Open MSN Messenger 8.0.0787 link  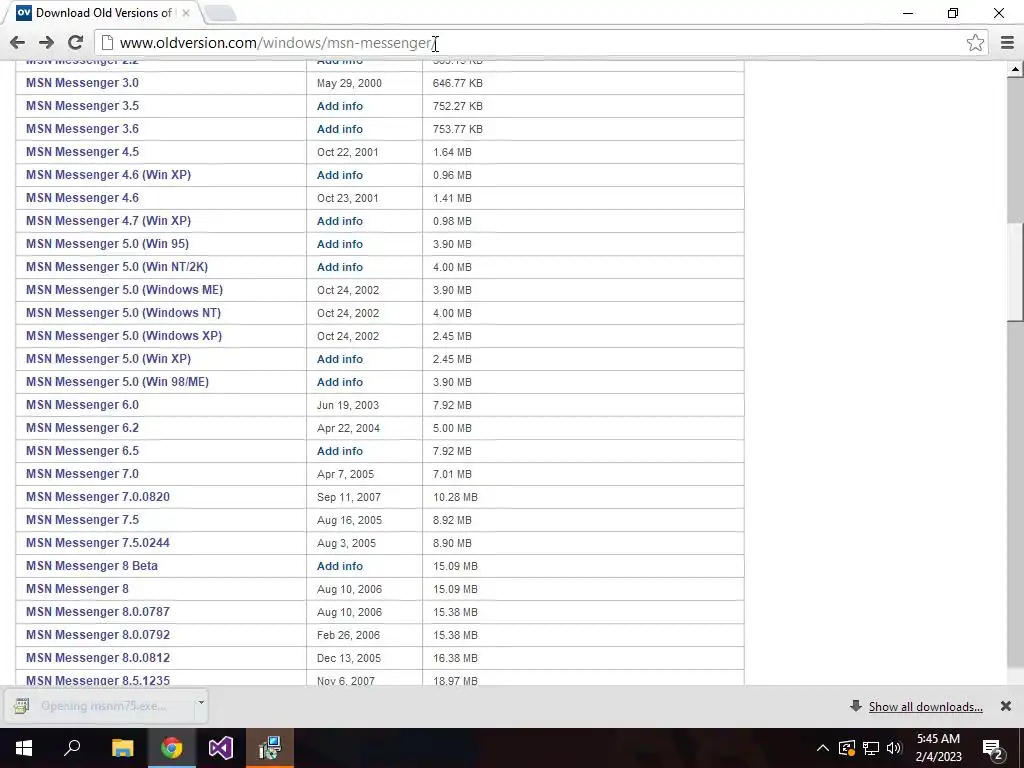click(x=98, y=612)
